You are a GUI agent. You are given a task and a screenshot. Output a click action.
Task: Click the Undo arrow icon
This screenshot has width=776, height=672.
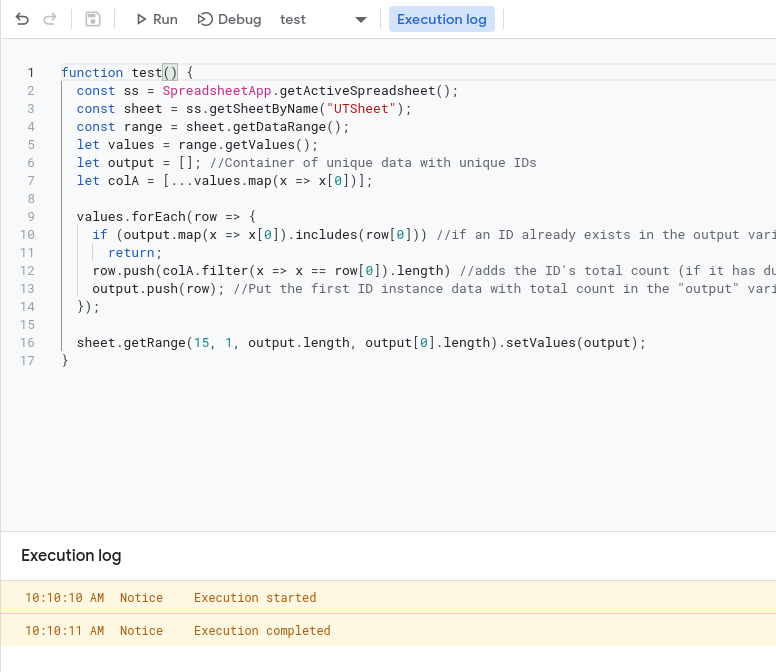tap(22, 19)
